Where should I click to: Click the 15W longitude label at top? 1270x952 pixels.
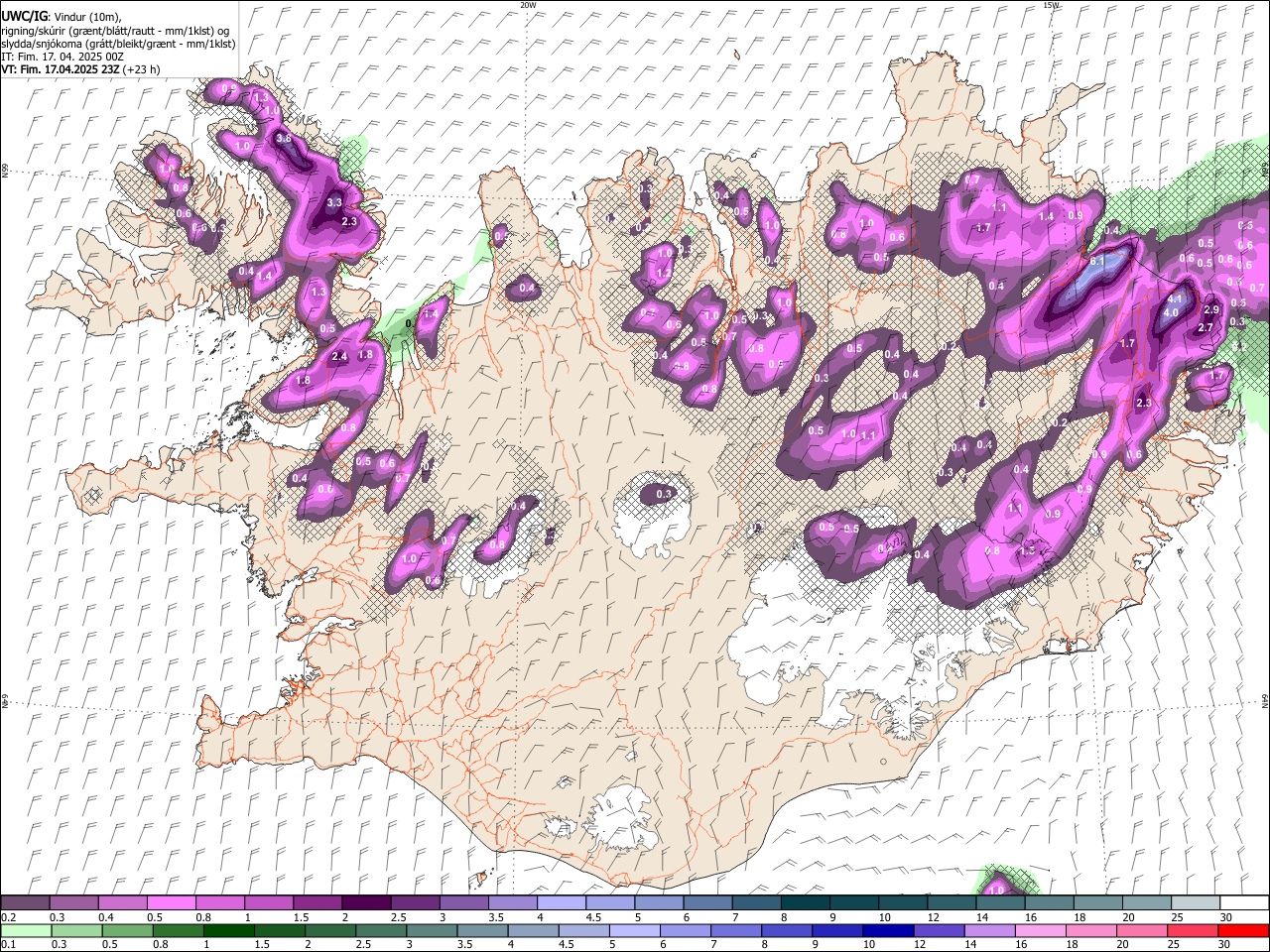pyautogui.click(x=1051, y=5)
